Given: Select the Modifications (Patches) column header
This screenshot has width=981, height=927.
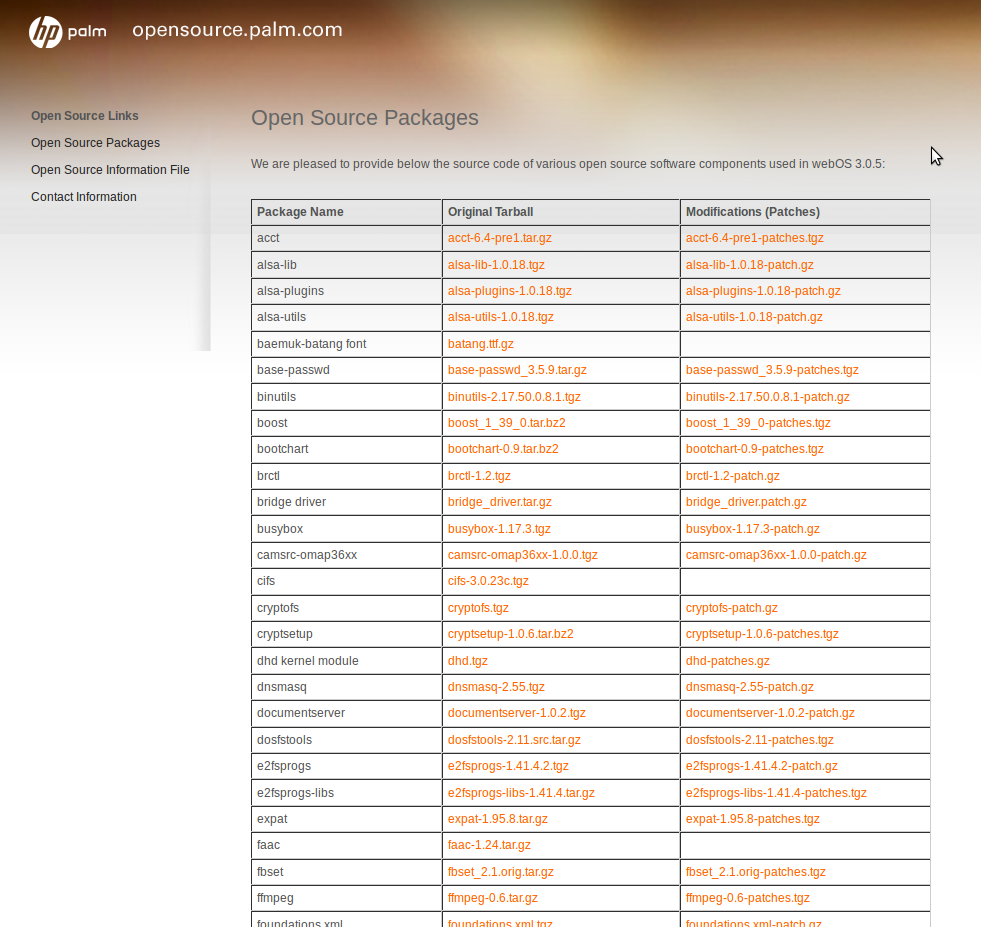Looking at the screenshot, I should (x=805, y=212).
